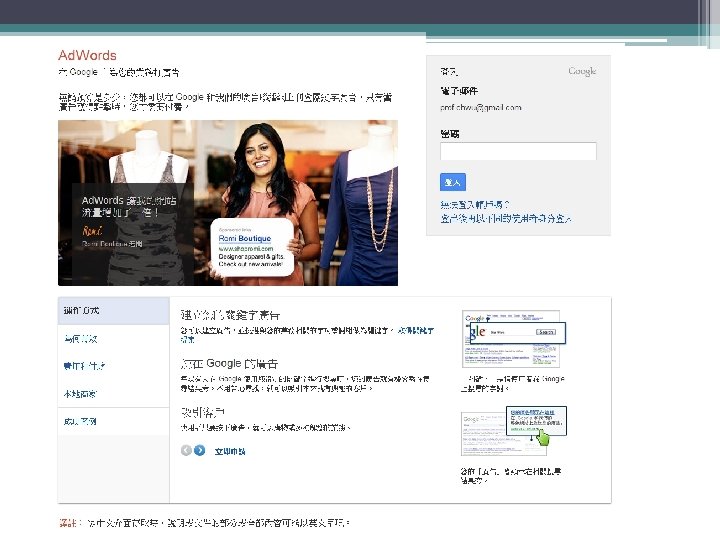The width and height of the screenshot is (720, 540).
Task: Click the AdWords logo heading
Action: coord(87,56)
